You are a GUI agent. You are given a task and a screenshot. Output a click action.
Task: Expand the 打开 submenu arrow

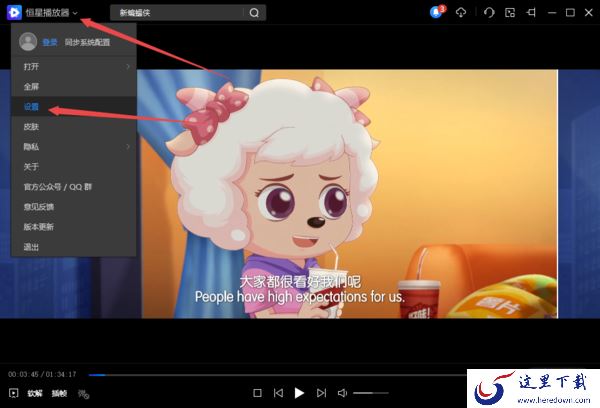pyautogui.click(x=128, y=67)
